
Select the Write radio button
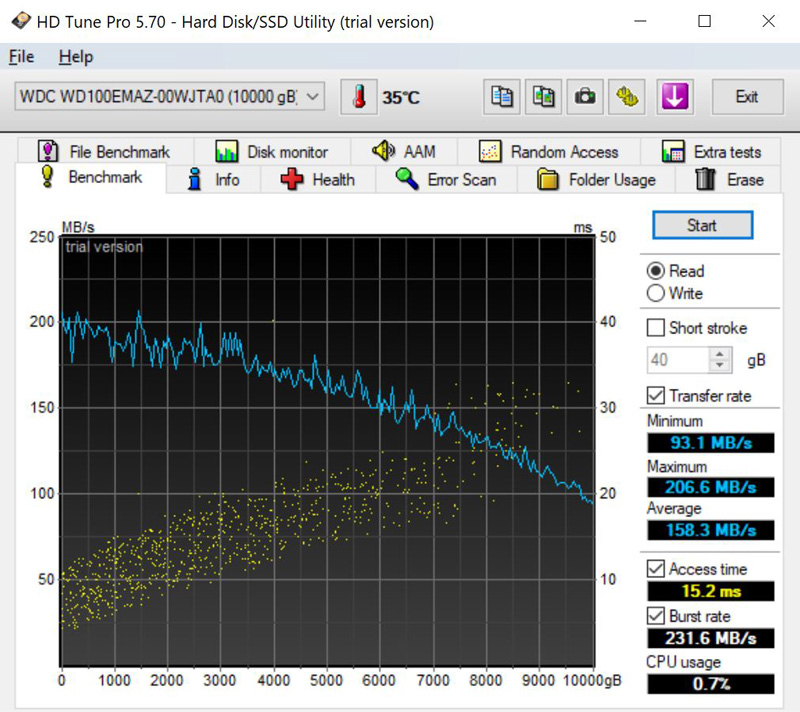click(656, 293)
